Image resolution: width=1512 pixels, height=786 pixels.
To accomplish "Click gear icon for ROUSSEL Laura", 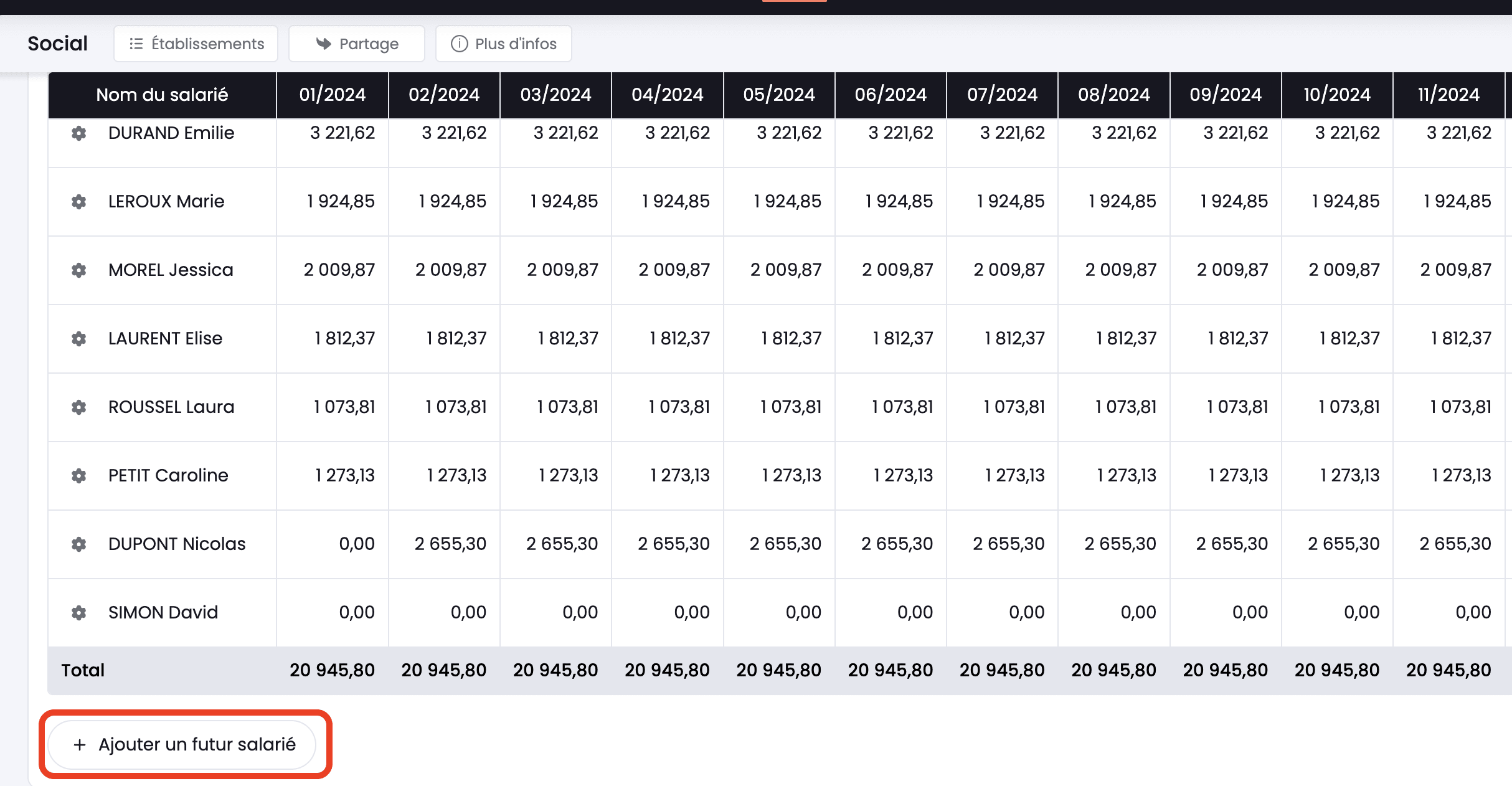I will pos(78,407).
